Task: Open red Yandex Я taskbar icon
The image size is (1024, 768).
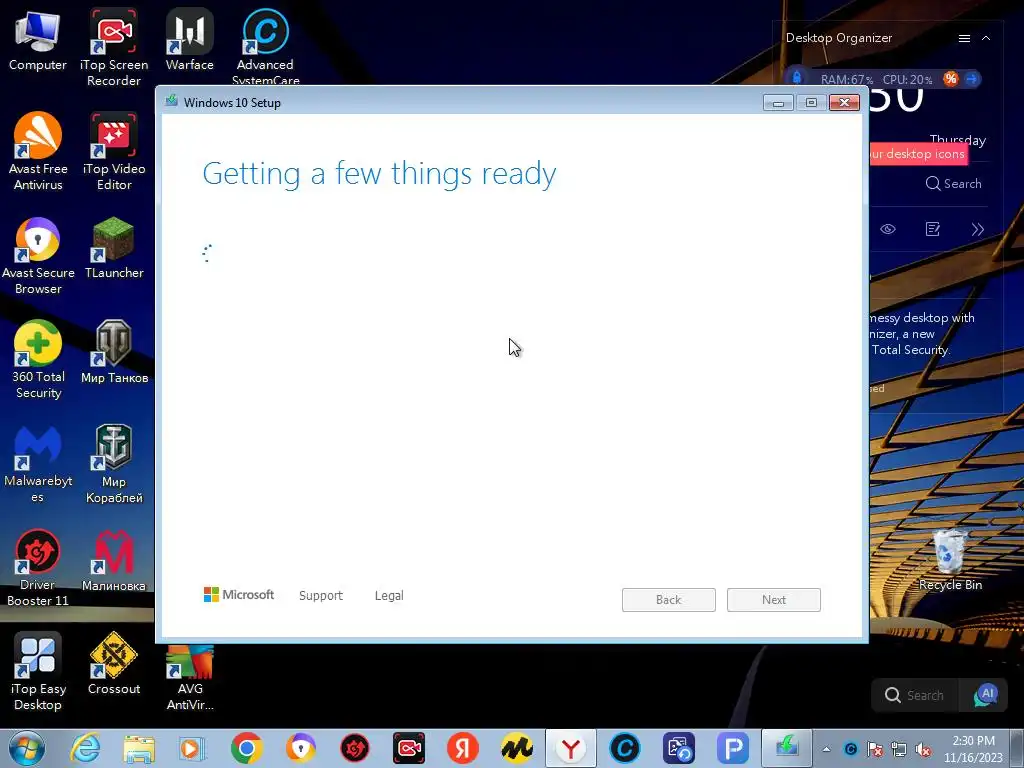Action: 462,748
